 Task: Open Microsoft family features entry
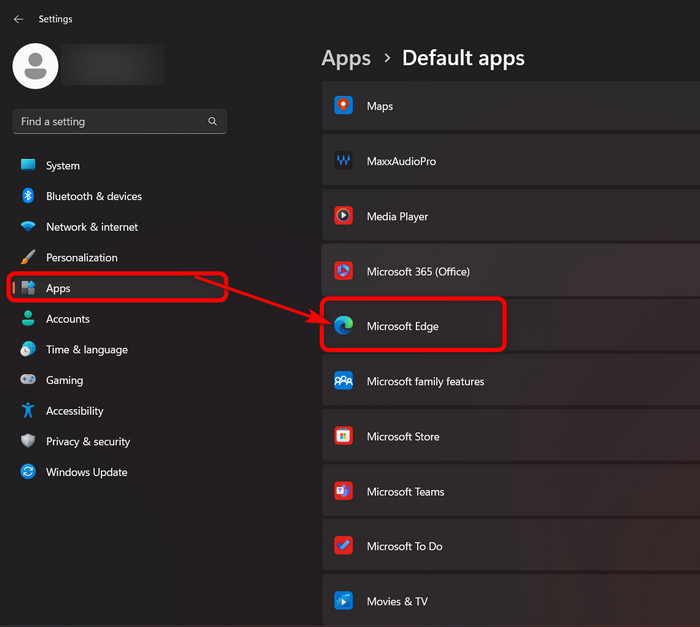coord(511,381)
